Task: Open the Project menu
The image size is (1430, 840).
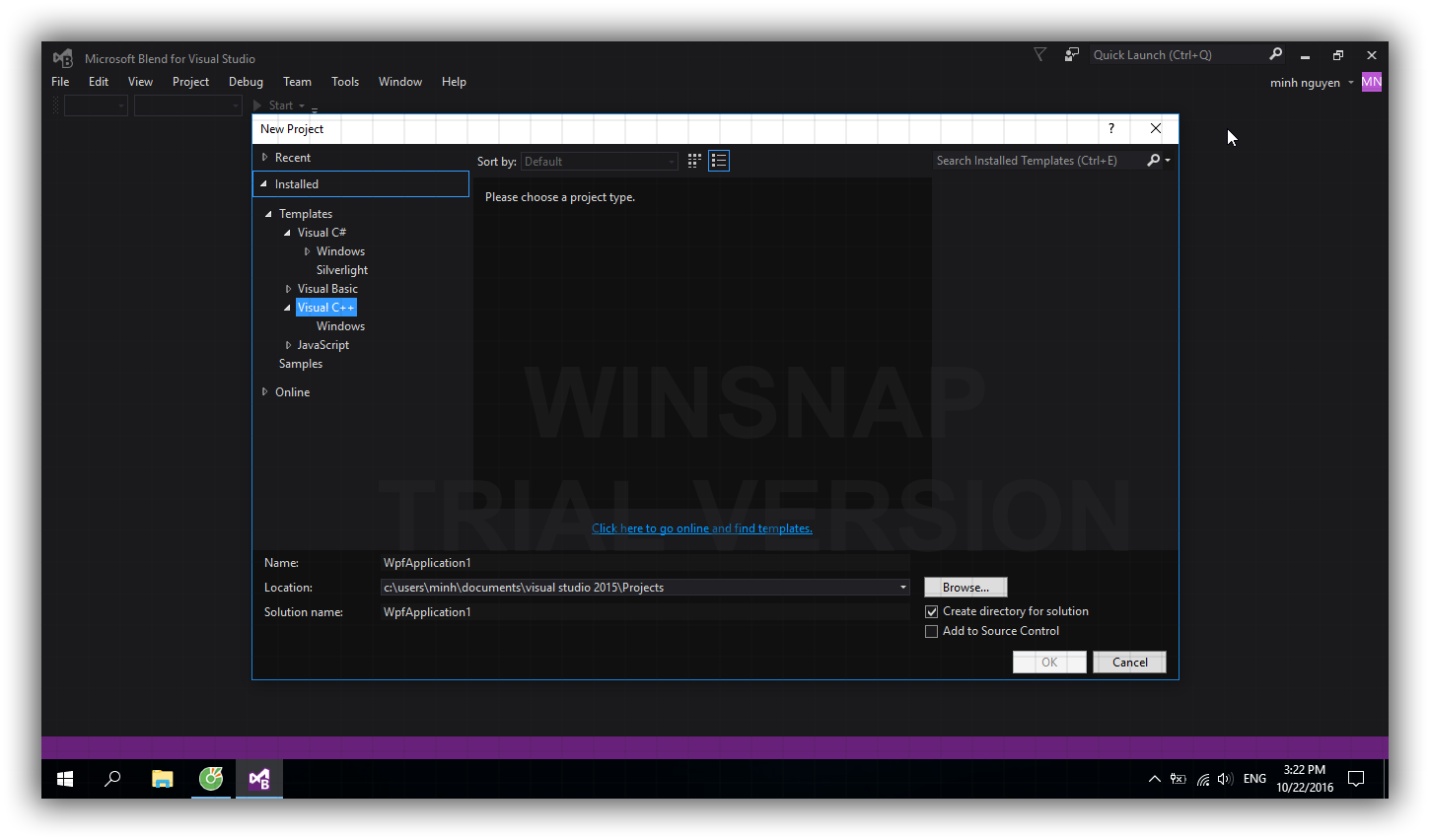Action: (x=190, y=82)
